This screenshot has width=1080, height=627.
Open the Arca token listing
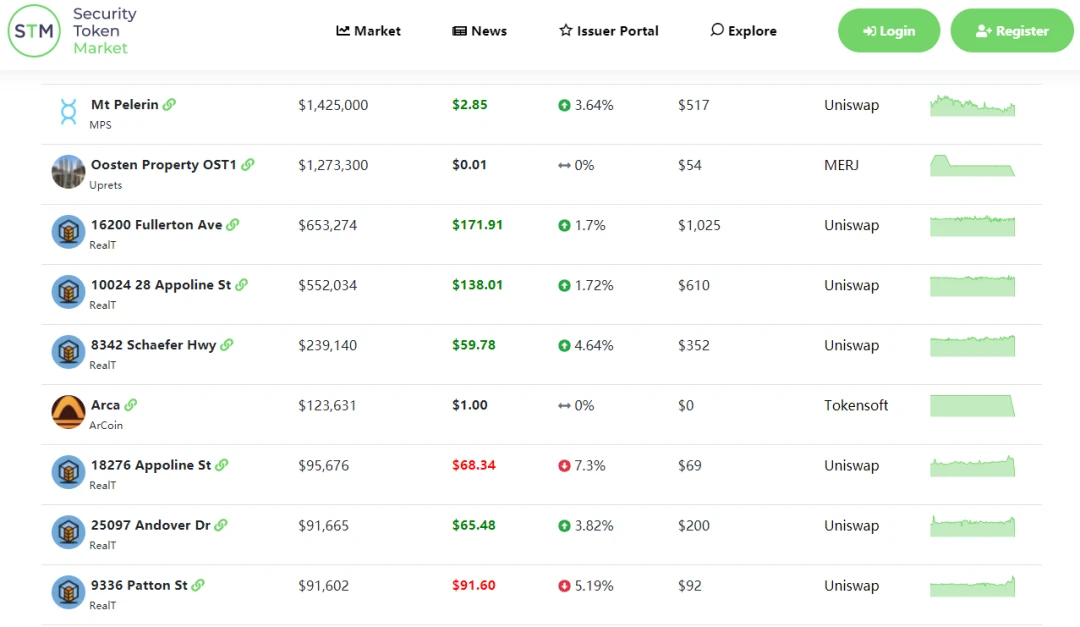(x=105, y=405)
